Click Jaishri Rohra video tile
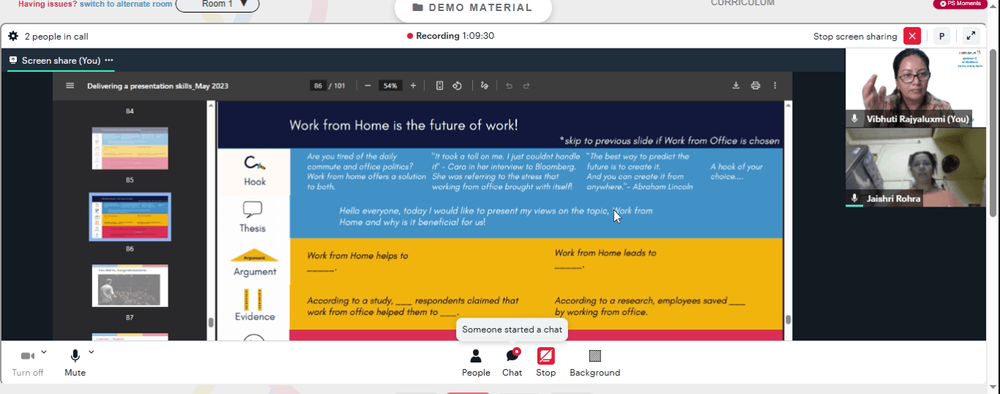 [x=915, y=168]
